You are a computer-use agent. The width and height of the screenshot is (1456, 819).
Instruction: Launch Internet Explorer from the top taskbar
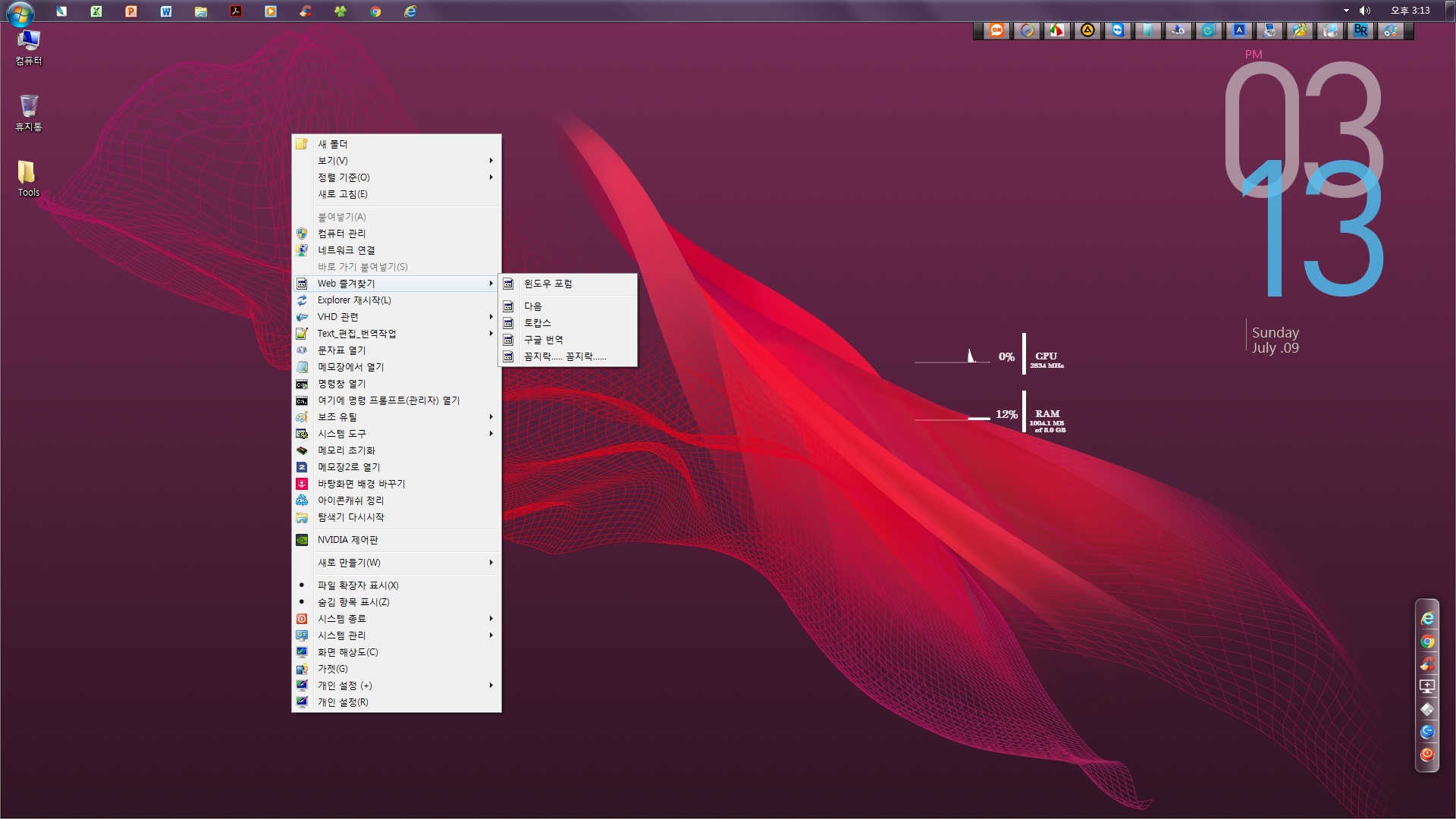tap(410, 11)
